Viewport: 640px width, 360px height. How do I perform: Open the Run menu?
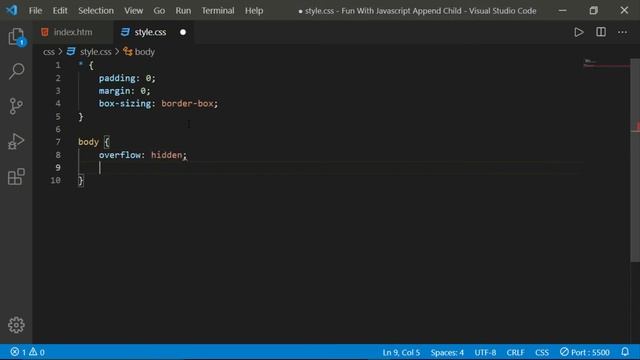coord(183,11)
